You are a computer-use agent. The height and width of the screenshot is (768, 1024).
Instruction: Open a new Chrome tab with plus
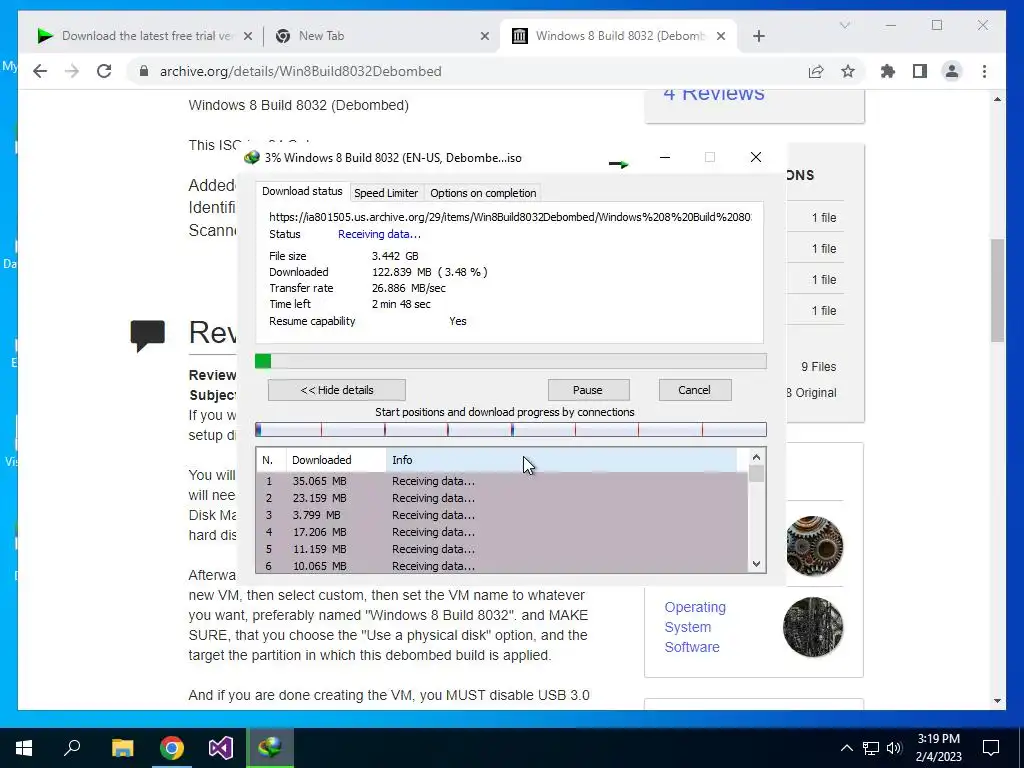click(758, 36)
